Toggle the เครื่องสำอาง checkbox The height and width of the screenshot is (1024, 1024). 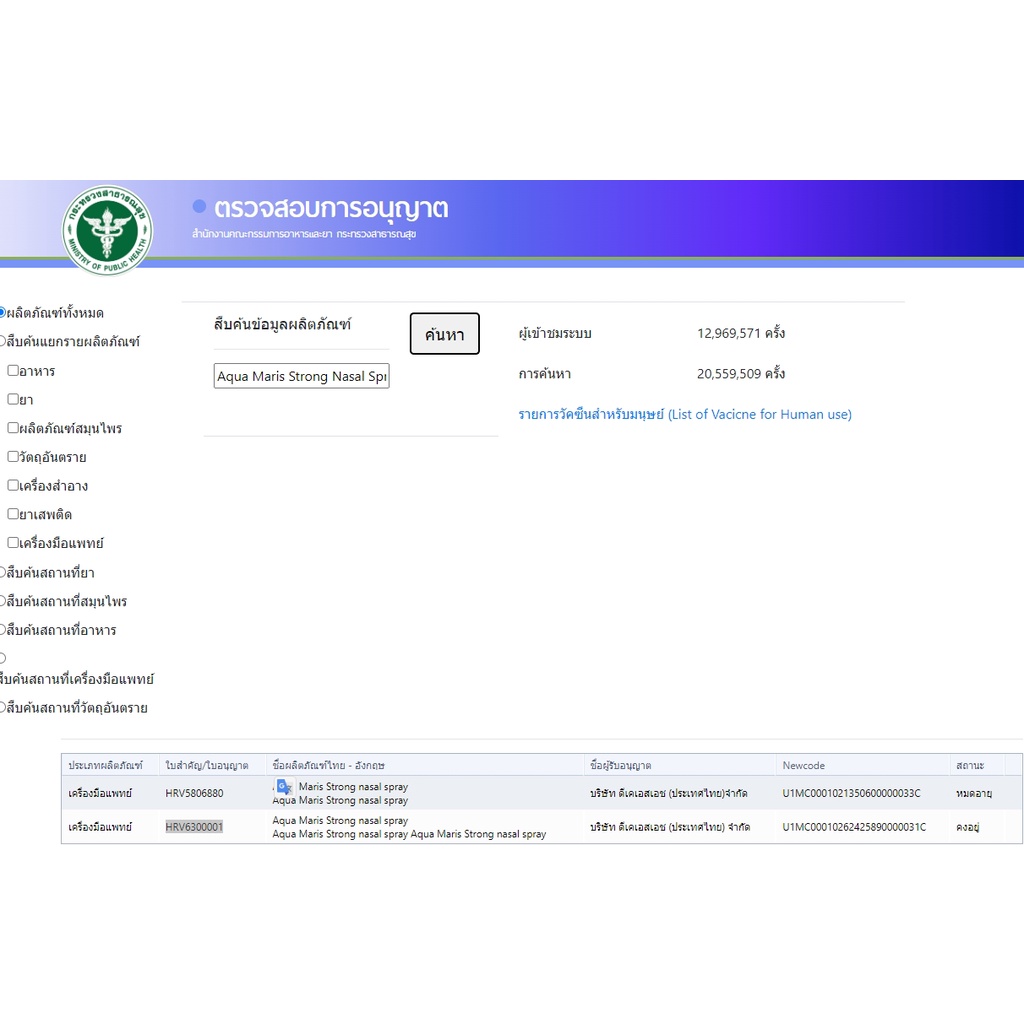click(13, 485)
